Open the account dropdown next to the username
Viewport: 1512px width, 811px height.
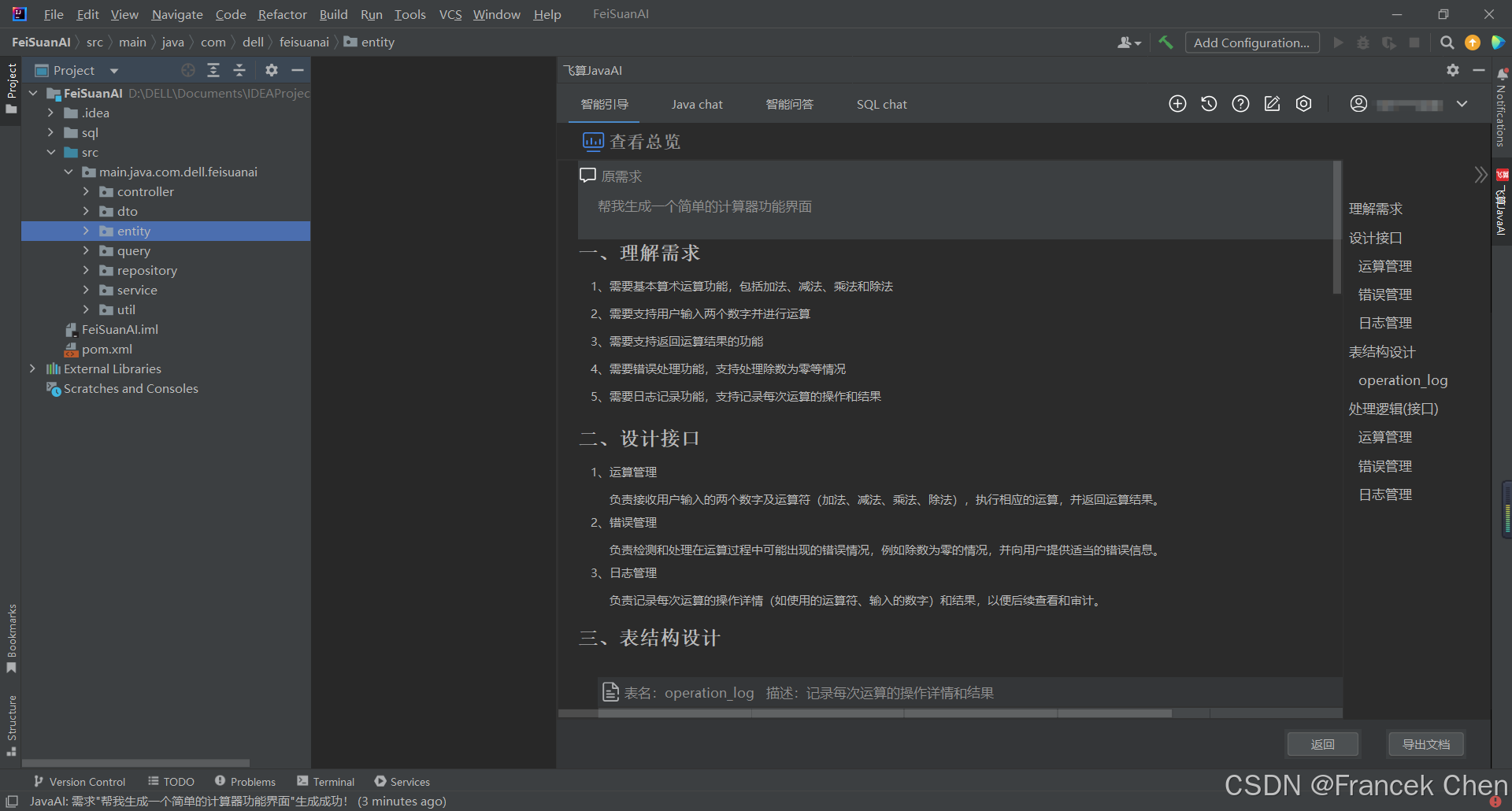(x=1462, y=103)
